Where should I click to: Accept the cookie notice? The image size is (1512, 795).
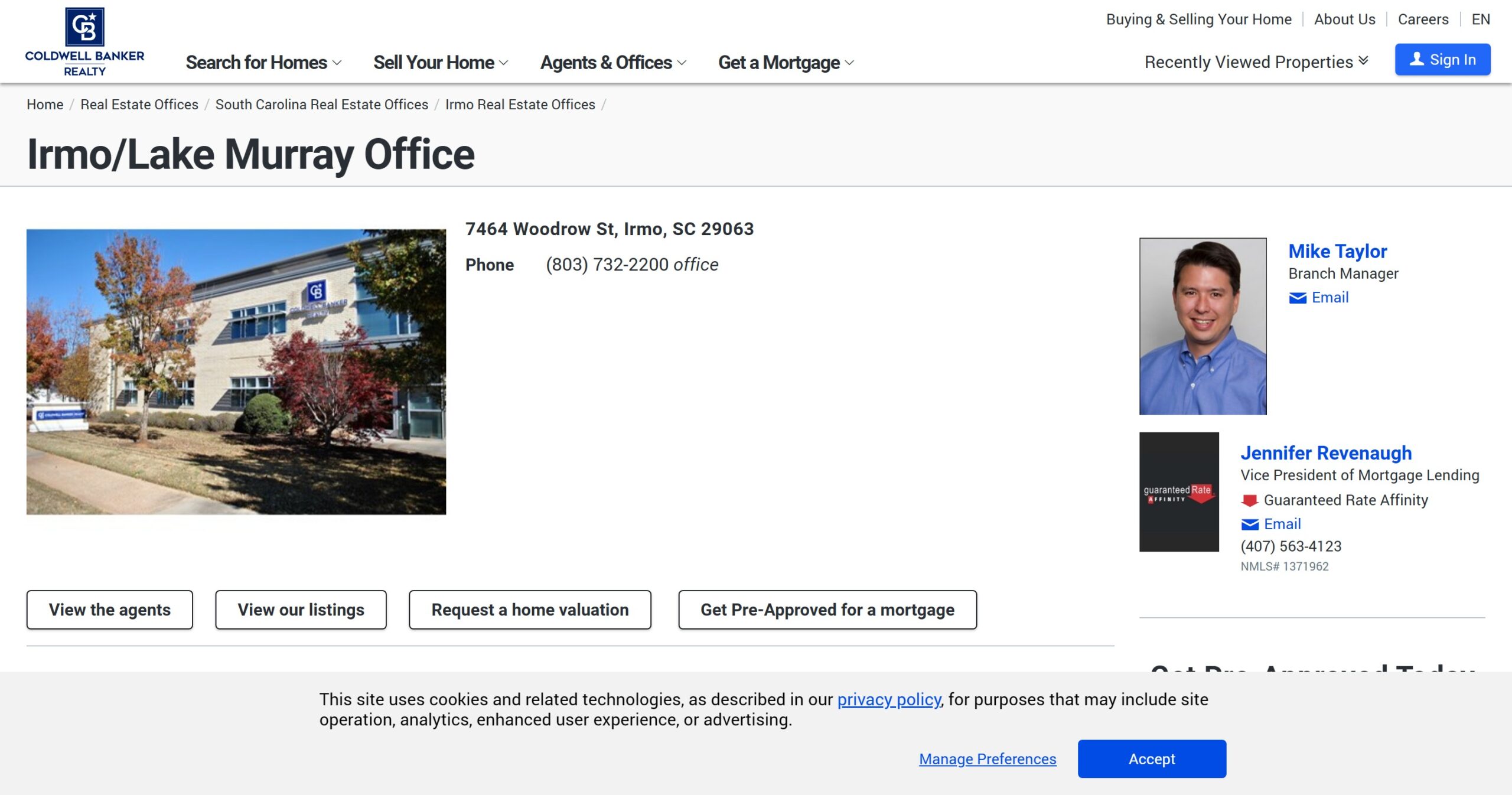pos(1151,759)
